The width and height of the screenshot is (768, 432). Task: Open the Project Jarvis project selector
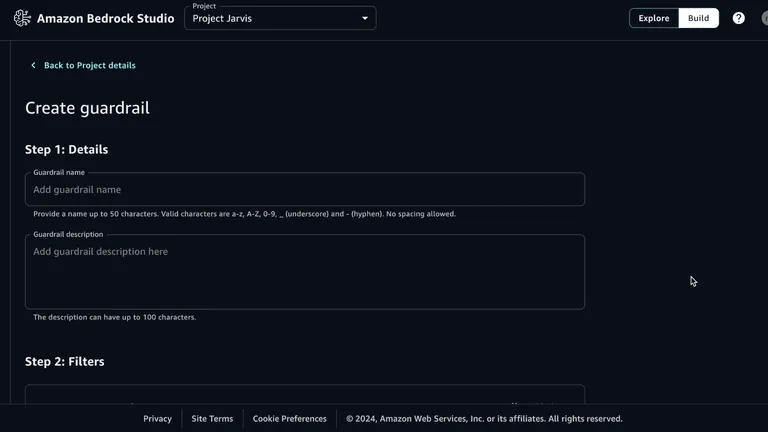pos(270,18)
